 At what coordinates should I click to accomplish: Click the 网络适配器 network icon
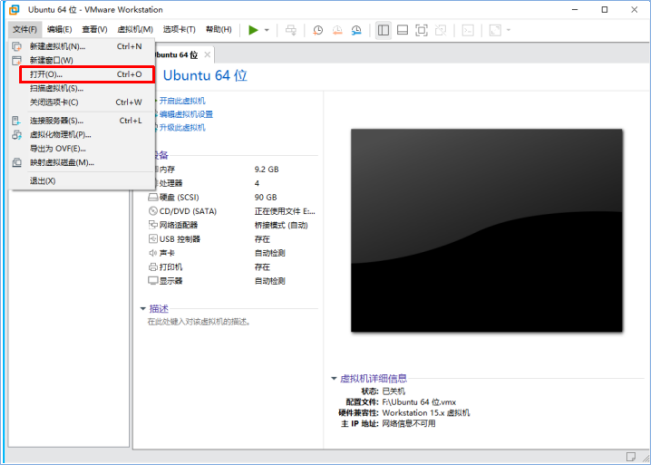[x=153, y=225]
